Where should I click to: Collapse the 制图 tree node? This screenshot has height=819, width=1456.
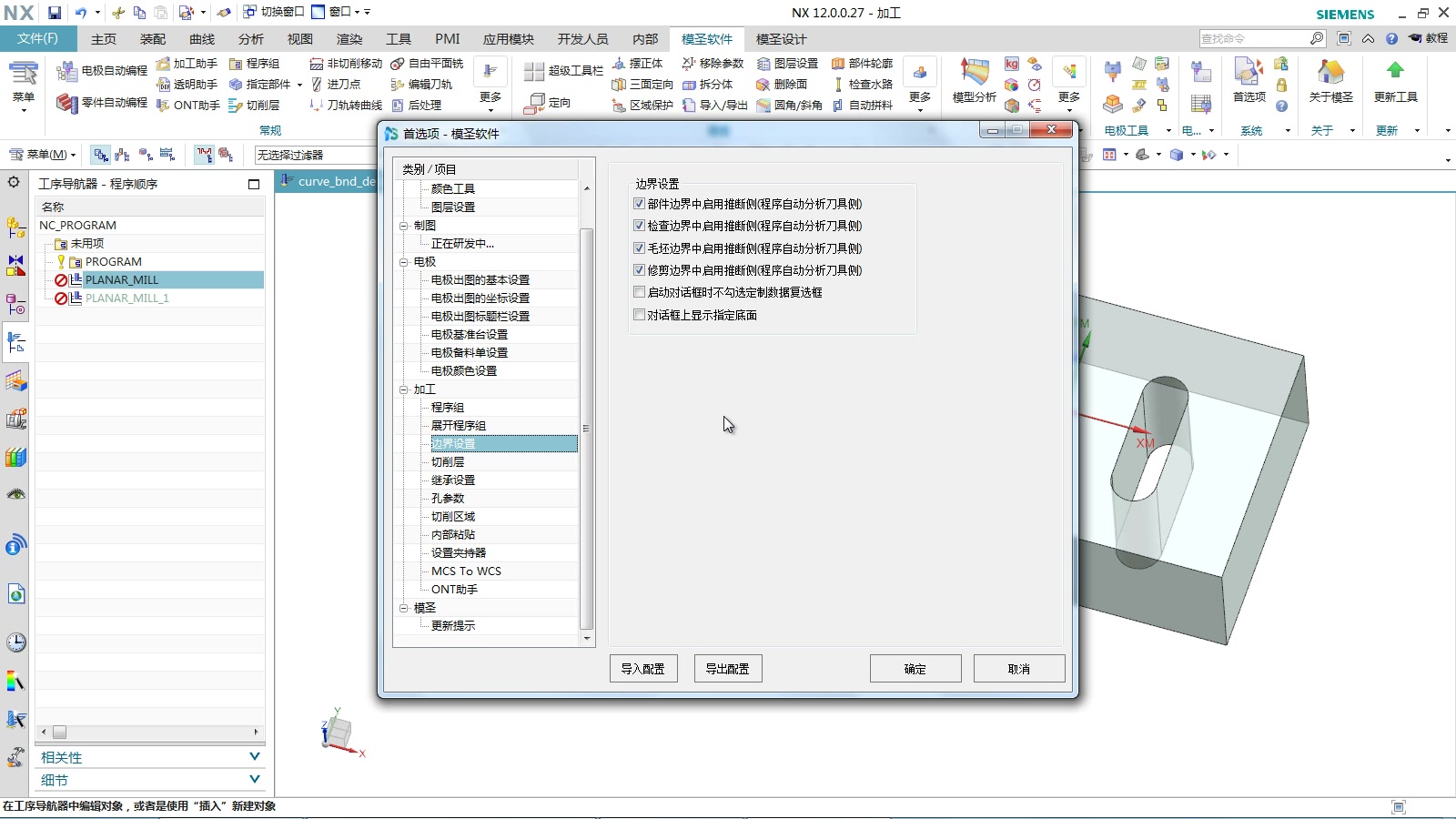coord(404,226)
